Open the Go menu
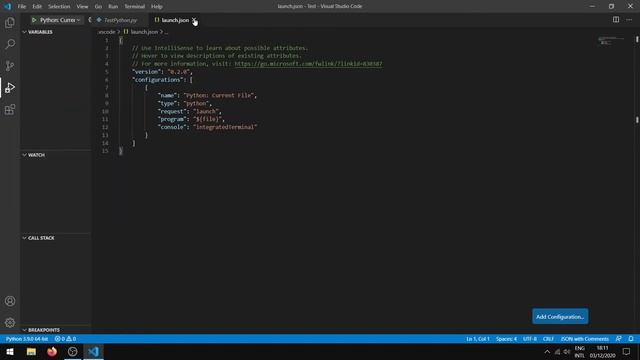The height and width of the screenshot is (360, 640). [x=98, y=7]
